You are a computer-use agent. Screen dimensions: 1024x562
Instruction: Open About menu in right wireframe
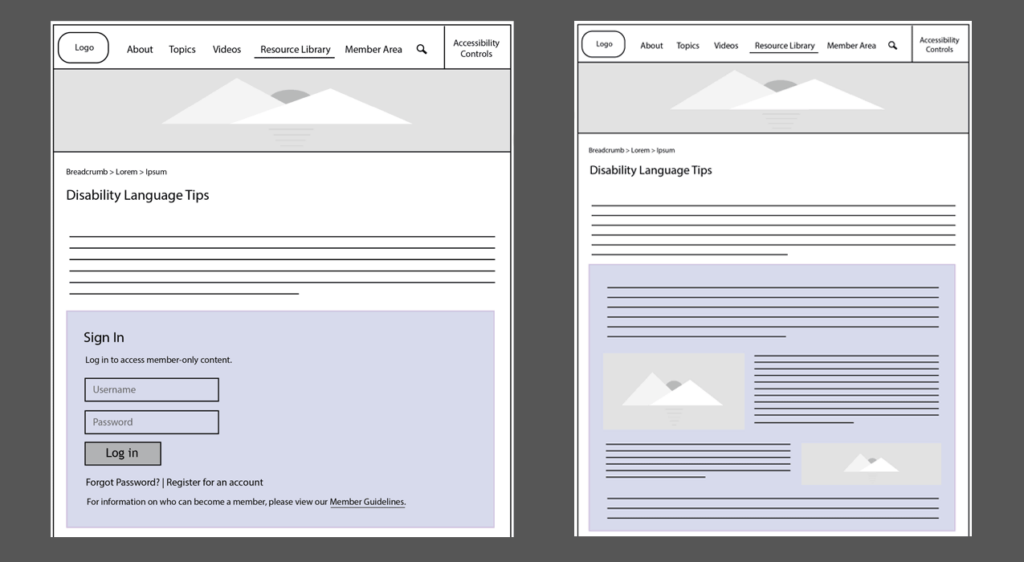pyautogui.click(x=652, y=45)
